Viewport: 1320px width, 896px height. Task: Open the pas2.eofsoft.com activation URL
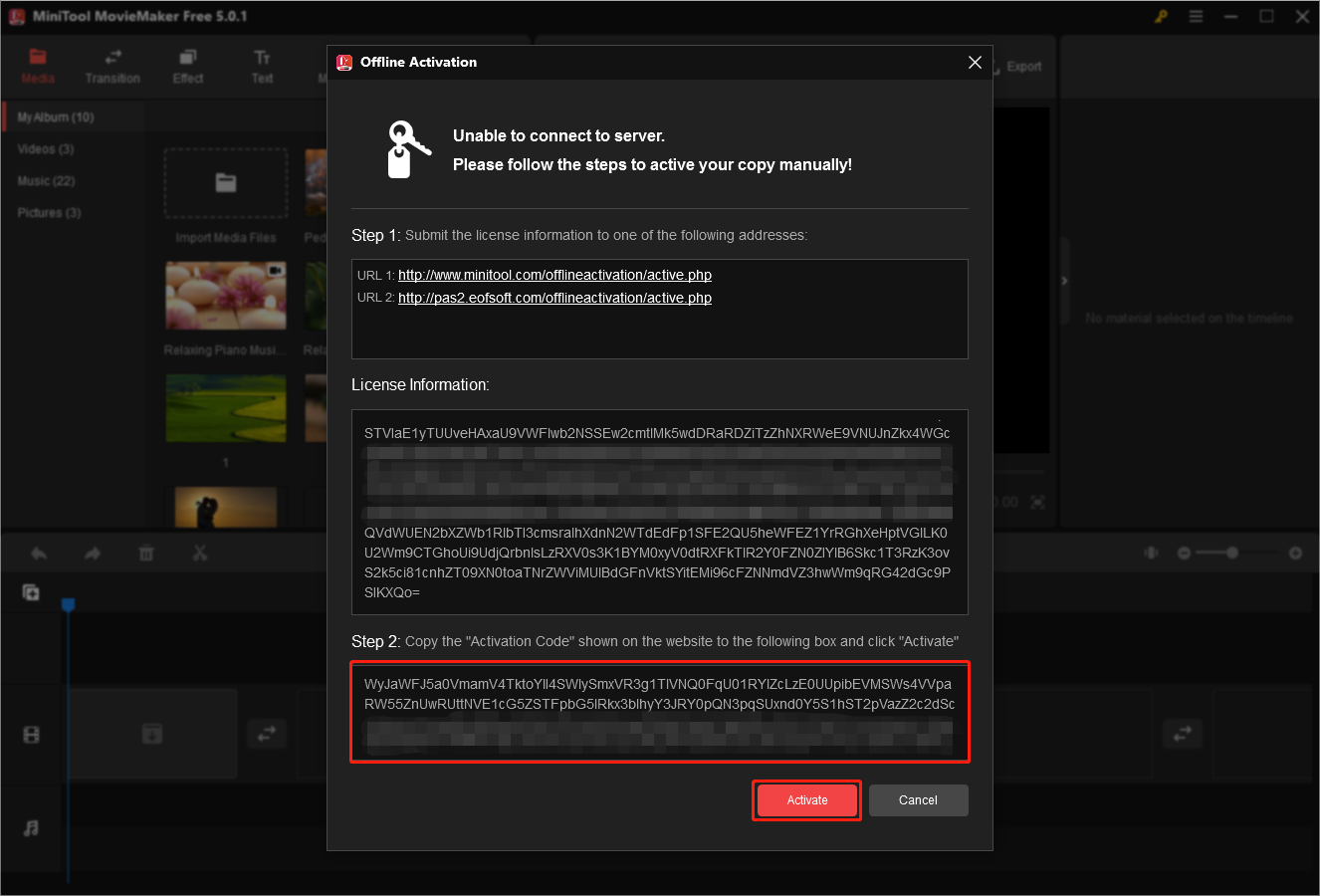point(554,298)
